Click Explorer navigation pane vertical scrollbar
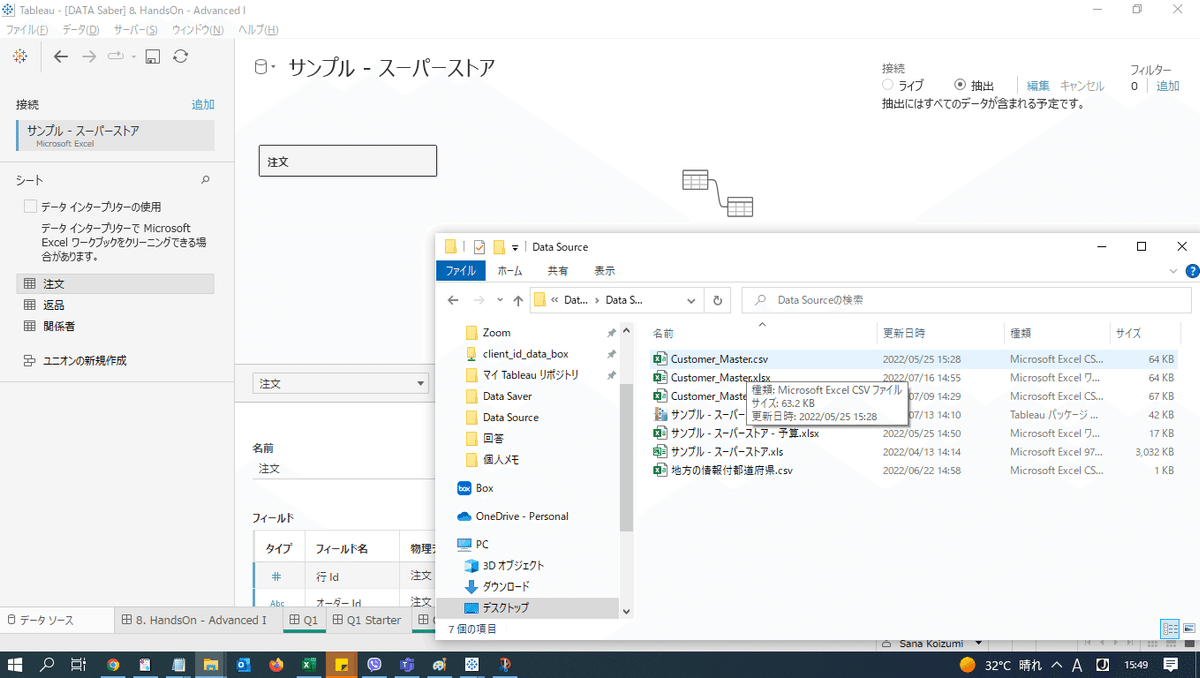The width and height of the screenshot is (1200, 678). (x=627, y=460)
